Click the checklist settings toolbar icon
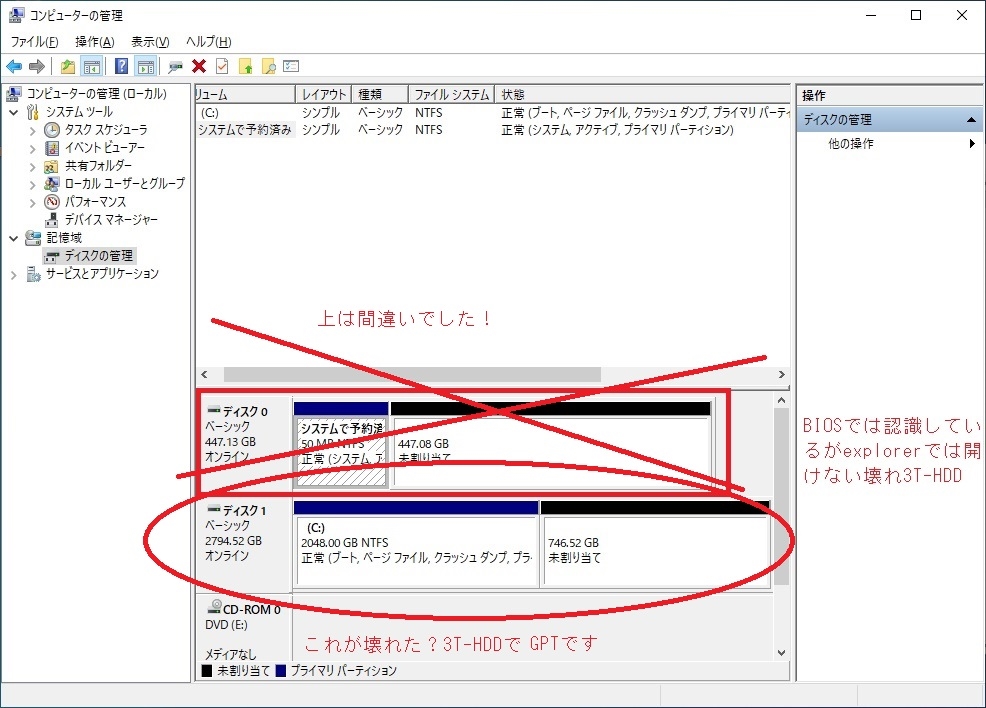This screenshot has width=986, height=708. click(291, 66)
